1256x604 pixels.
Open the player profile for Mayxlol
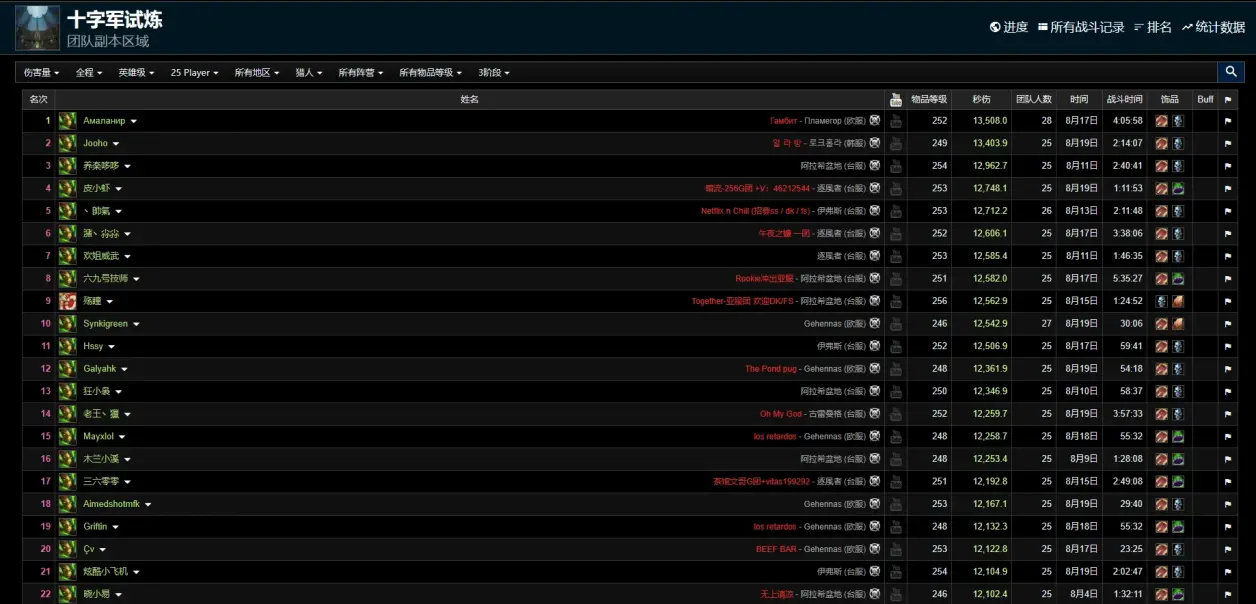click(x=98, y=436)
